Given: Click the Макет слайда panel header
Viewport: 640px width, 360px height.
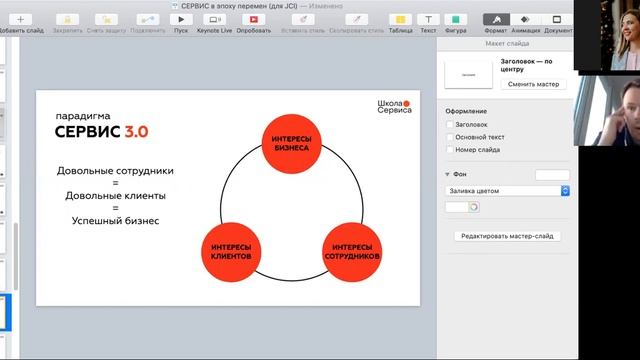Looking at the screenshot, I should (x=507, y=43).
